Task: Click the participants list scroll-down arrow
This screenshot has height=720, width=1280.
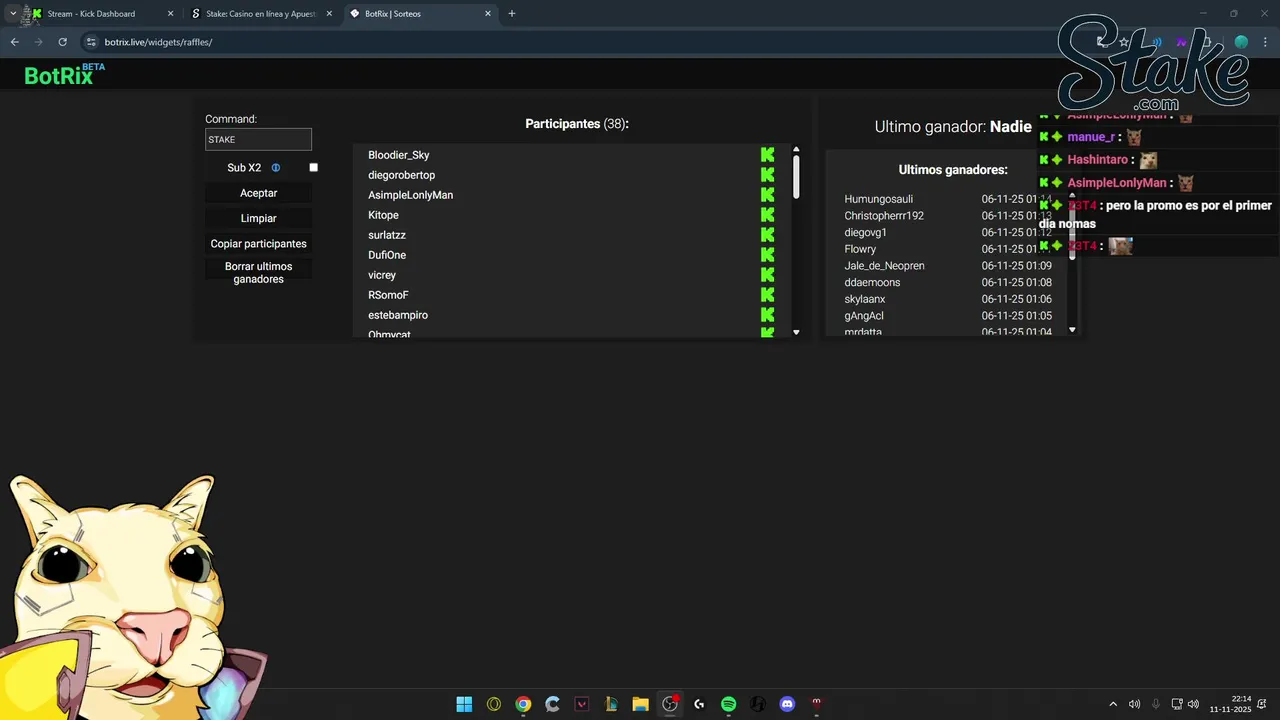Action: coord(796,332)
